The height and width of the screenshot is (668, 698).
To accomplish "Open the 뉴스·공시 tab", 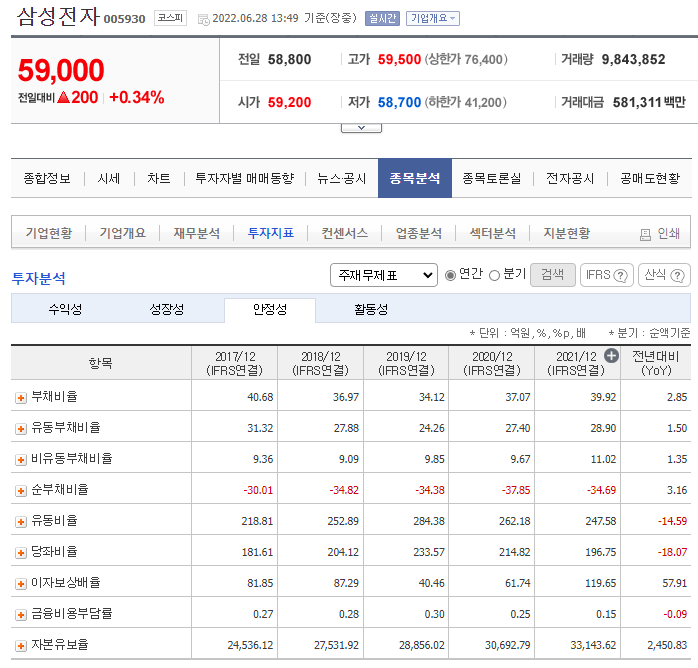I will click(x=341, y=178).
